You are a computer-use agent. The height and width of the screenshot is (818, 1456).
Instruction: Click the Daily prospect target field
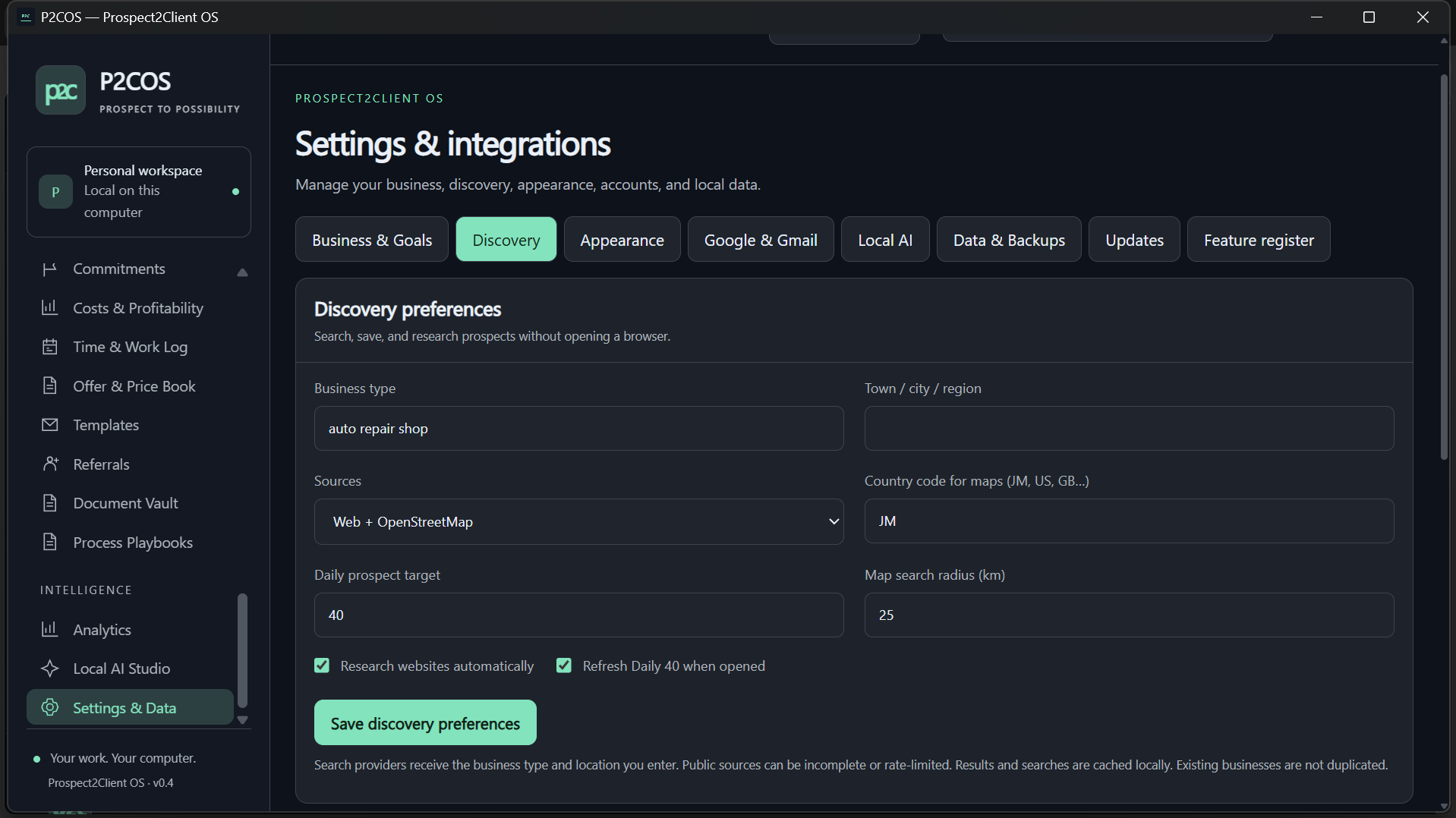pyautogui.click(x=578, y=615)
